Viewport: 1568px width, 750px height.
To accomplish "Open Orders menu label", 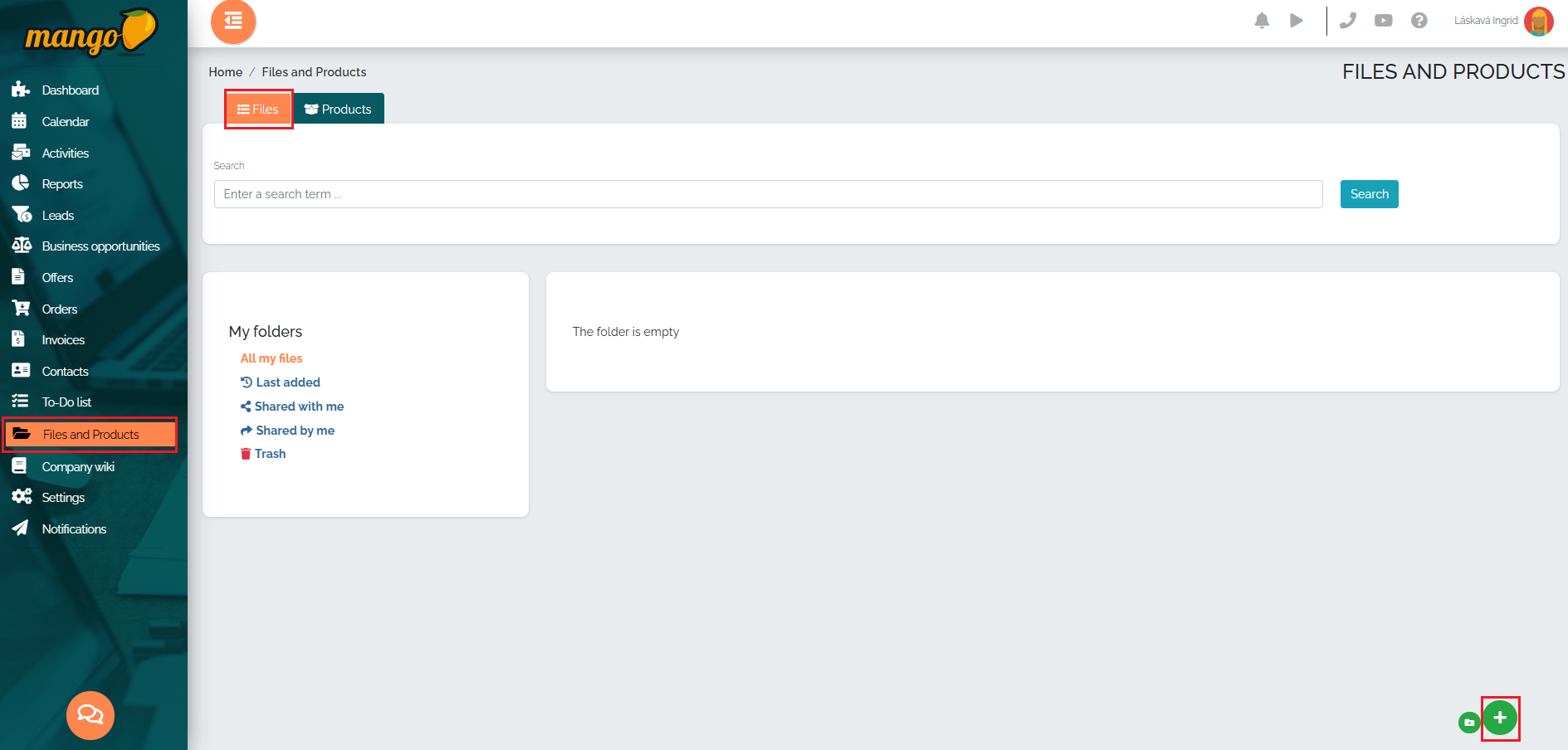I will (x=60, y=309).
